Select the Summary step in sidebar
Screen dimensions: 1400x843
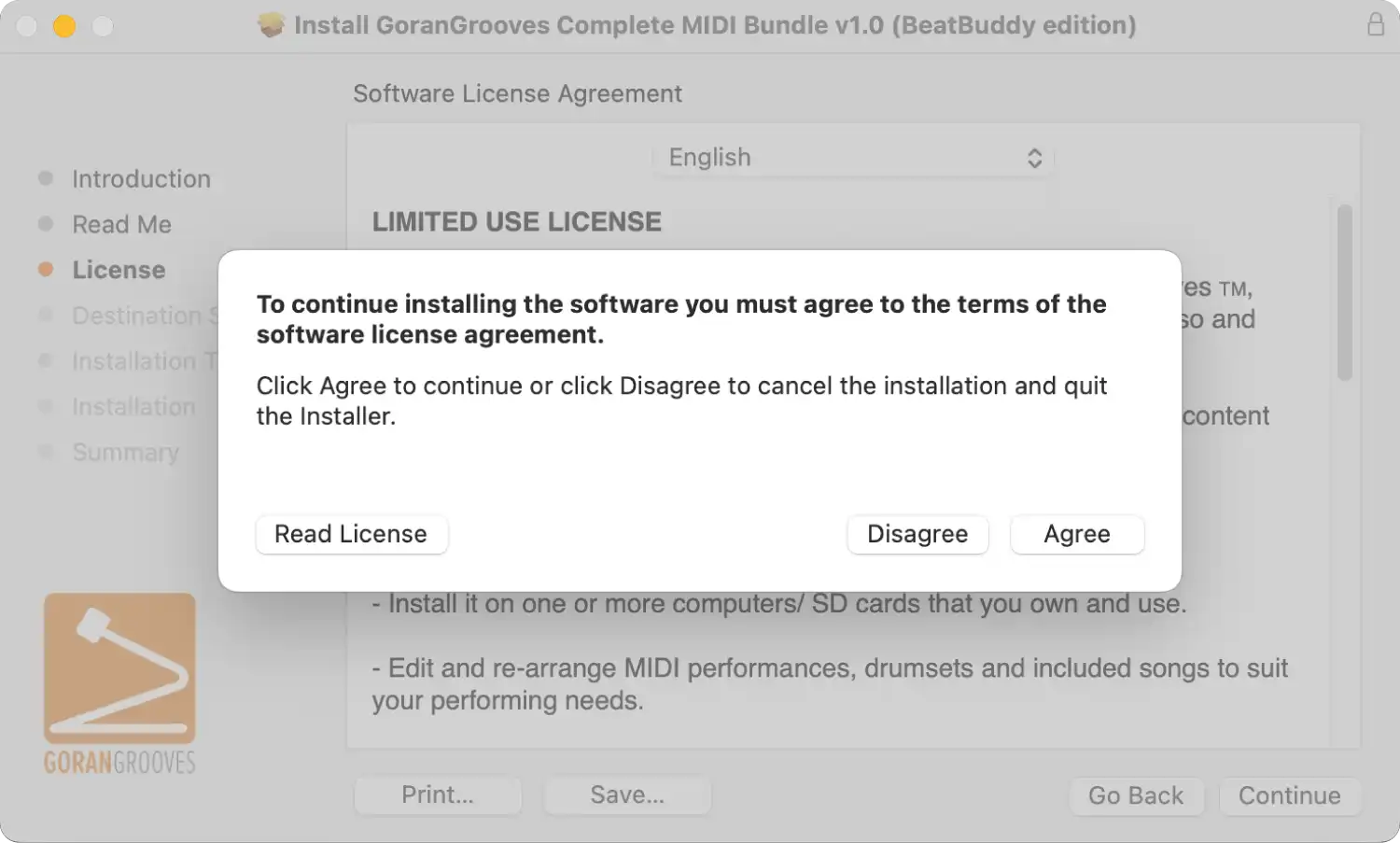coord(125,453)
